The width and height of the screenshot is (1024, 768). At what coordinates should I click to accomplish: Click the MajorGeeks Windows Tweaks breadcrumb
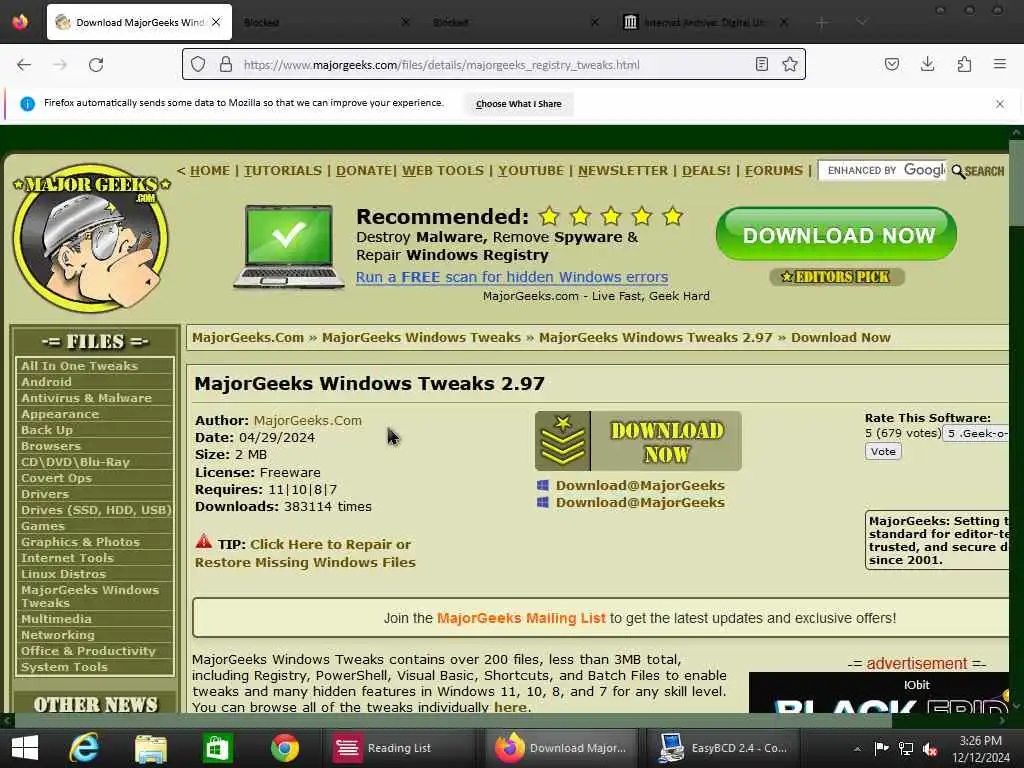[421, 338]
